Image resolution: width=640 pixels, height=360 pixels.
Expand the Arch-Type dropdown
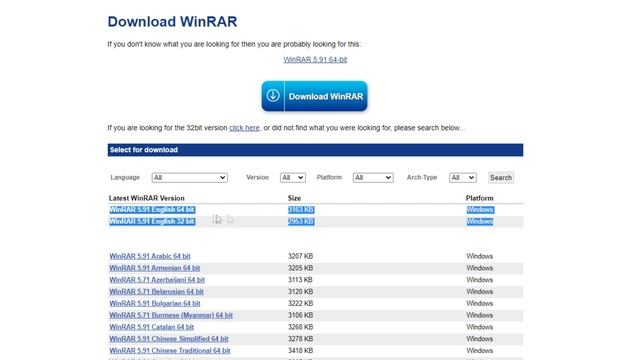click(462, 178)
